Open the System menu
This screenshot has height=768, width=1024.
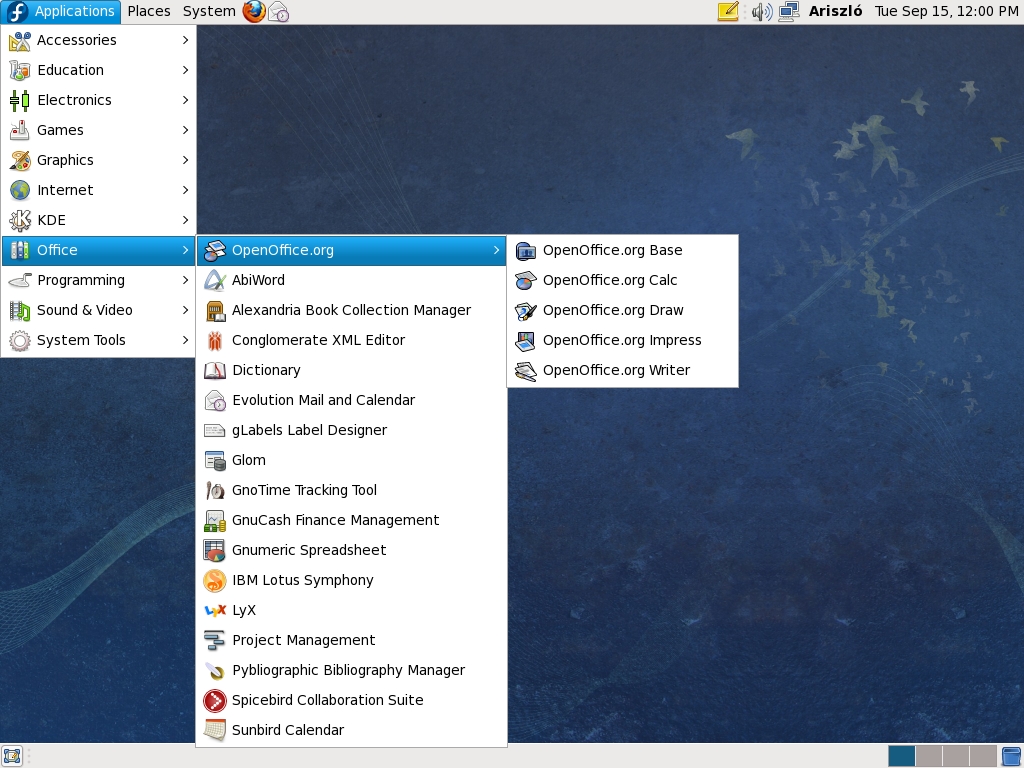click(x=209, y=11)
